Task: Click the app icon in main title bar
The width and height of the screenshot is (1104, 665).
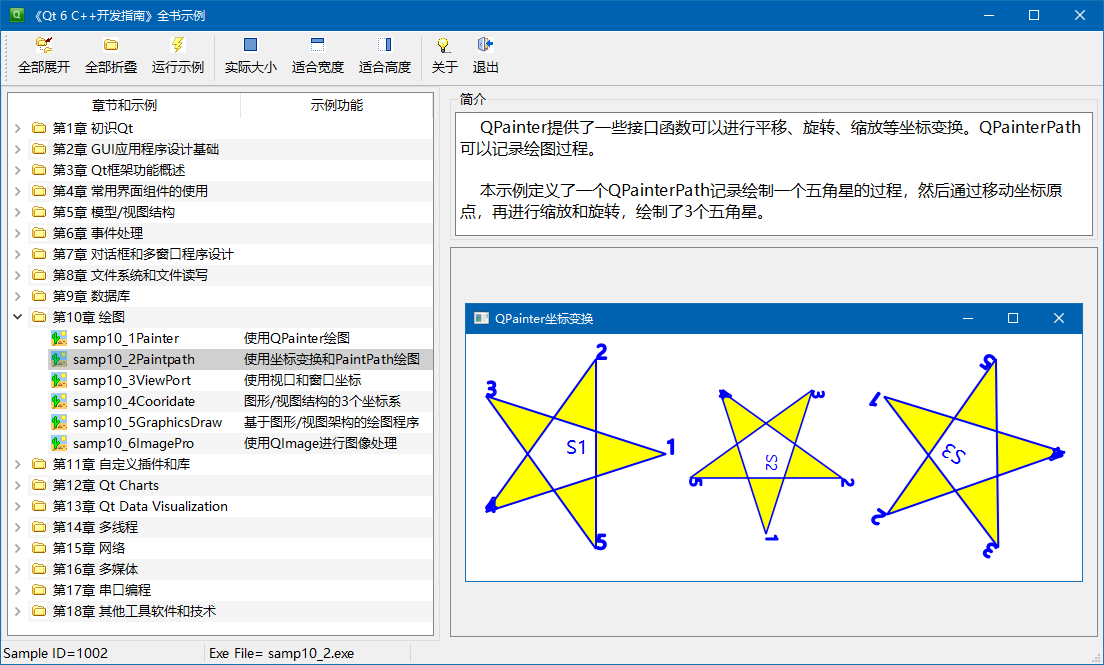Action: click(x=16, y=15)
